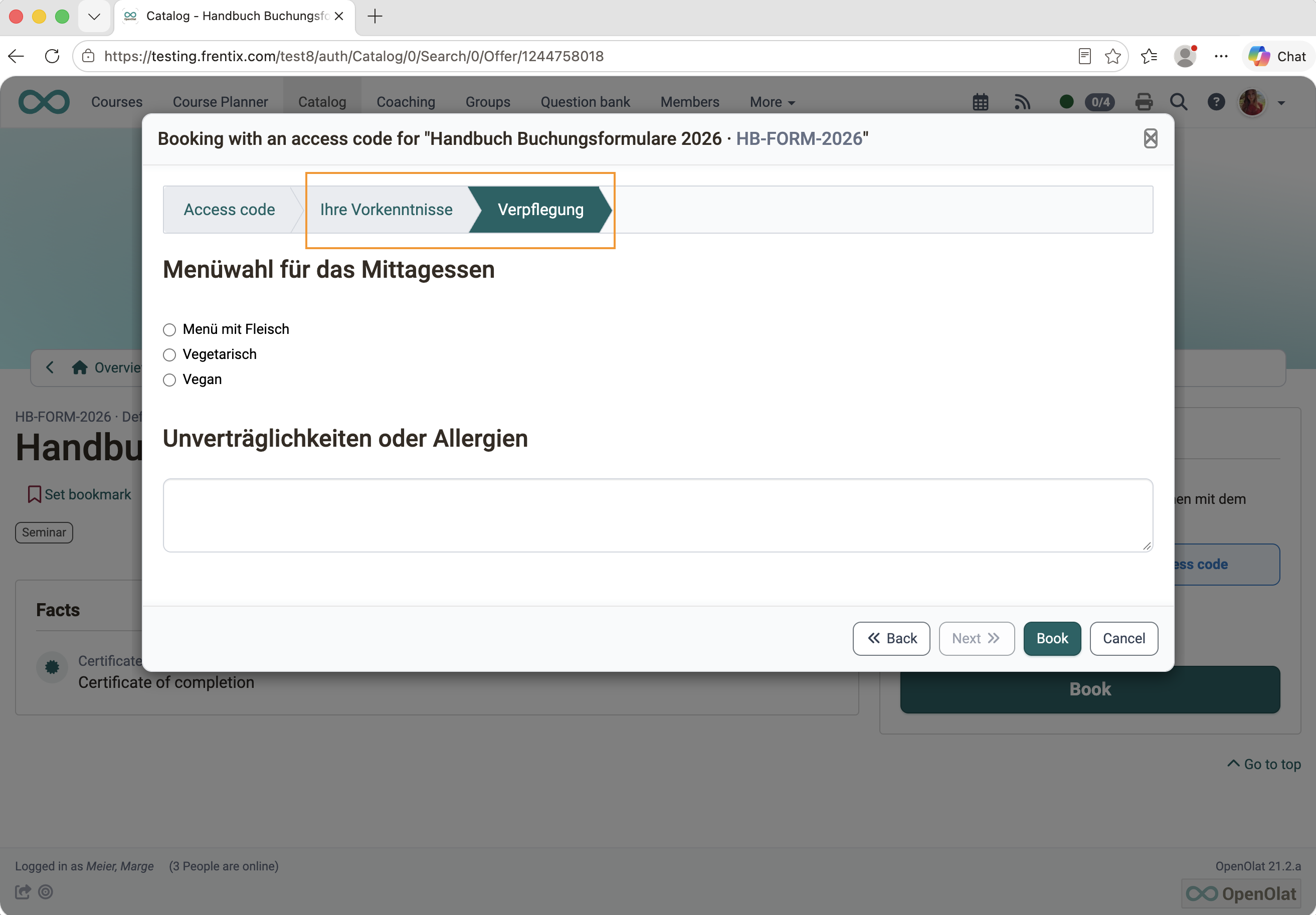Viewport: 1316px width, 915px height.
Task: Open the browser favorites list icon
Action: (x=1149, y=56)
